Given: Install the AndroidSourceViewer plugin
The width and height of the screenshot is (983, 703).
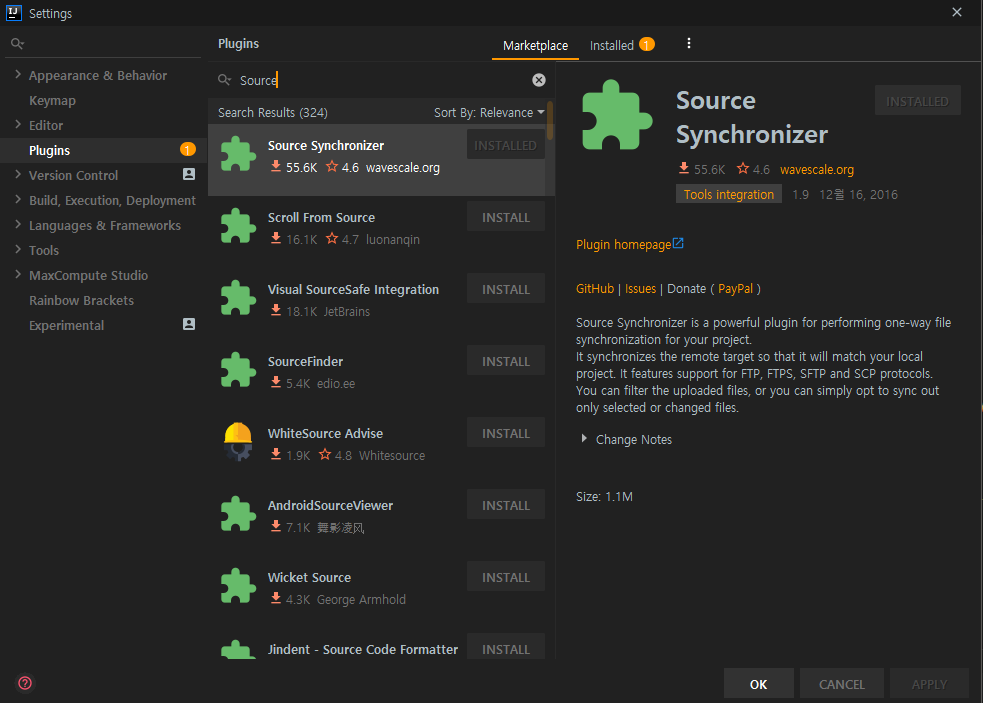Looking at the screenshot, I should pyautogui.click(x=506, y=505).
